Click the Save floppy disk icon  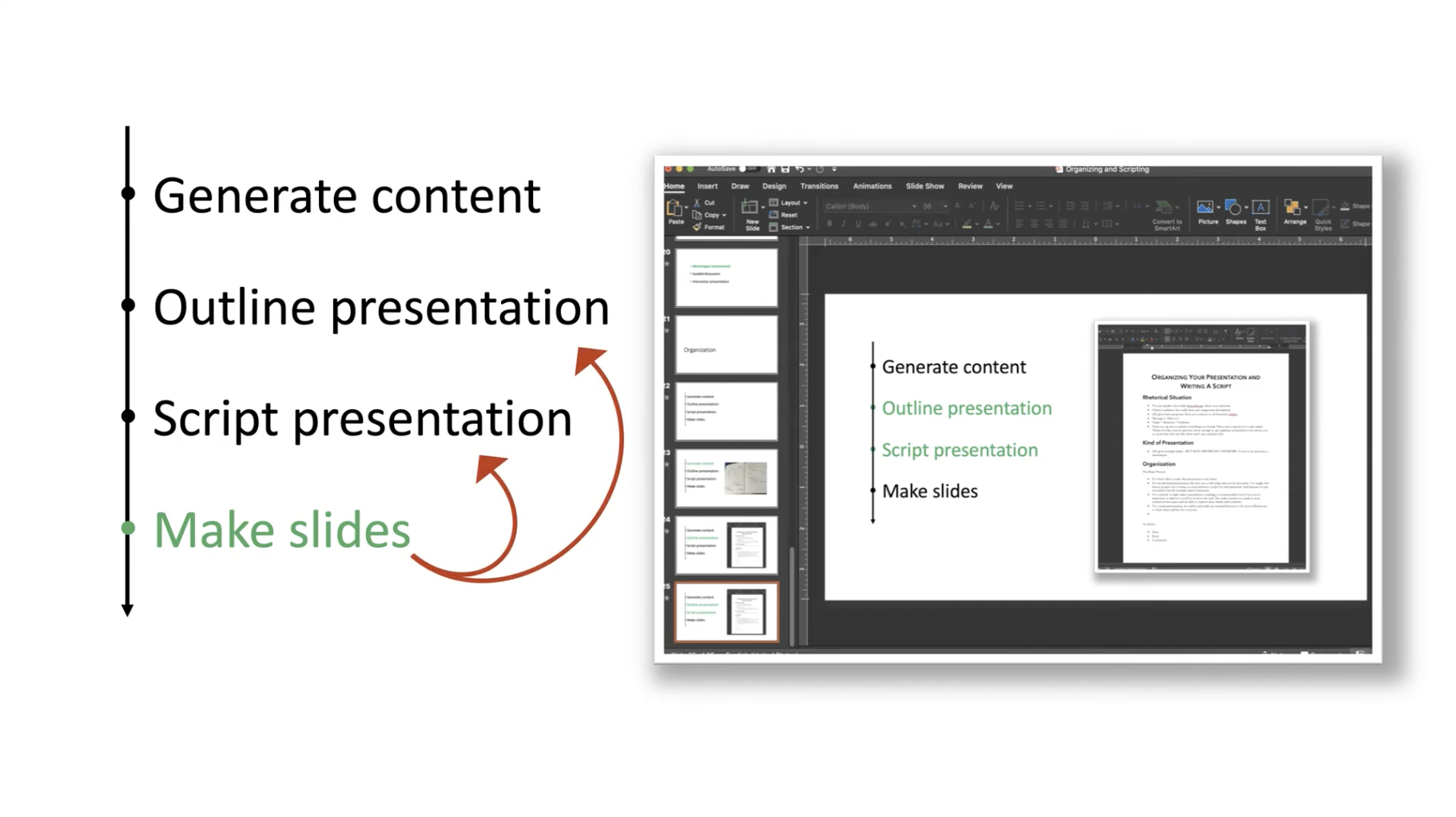coord(786,169)
